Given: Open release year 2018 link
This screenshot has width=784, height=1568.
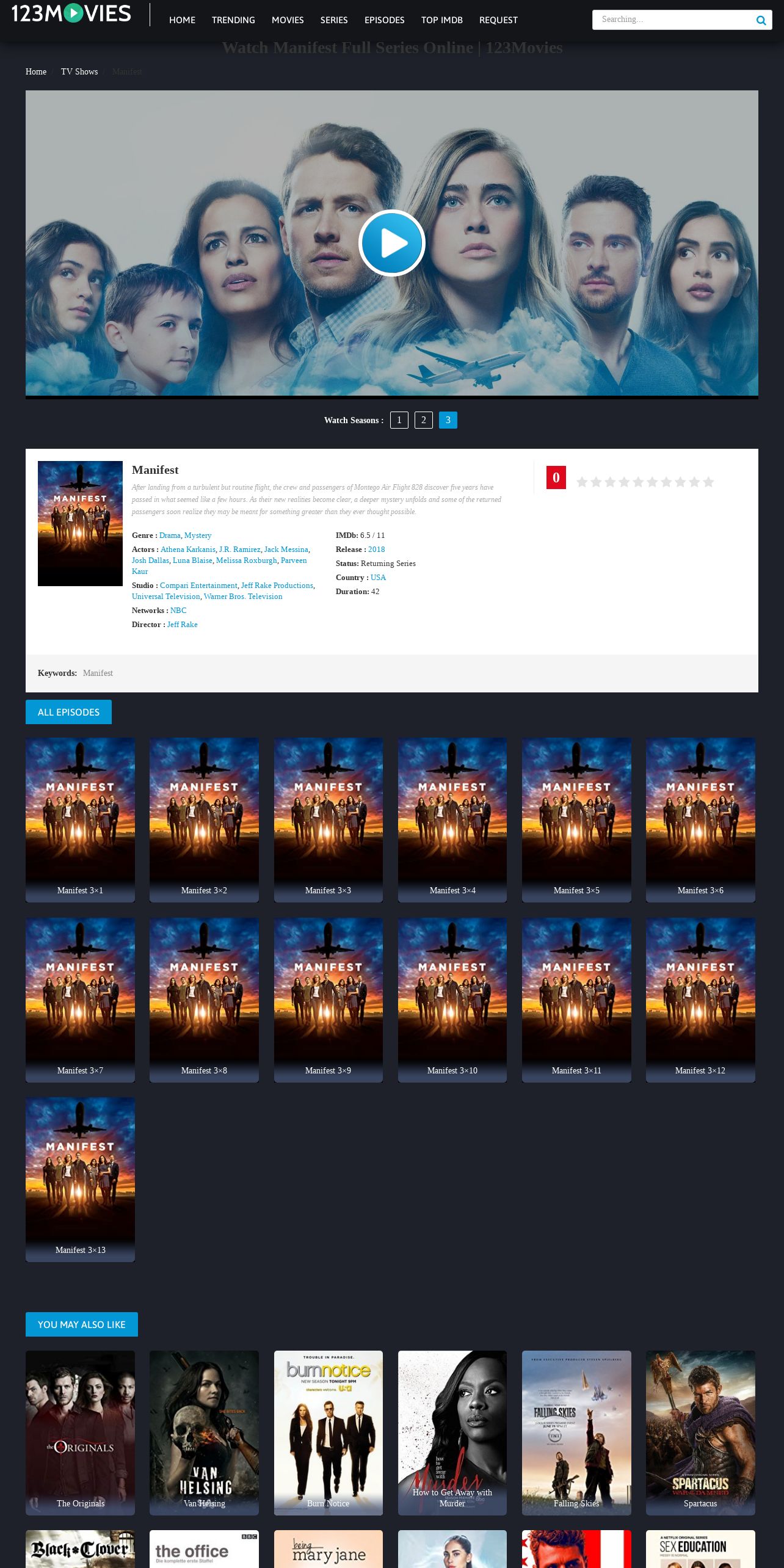Looking at the screenshot, I should pos(376,550).
